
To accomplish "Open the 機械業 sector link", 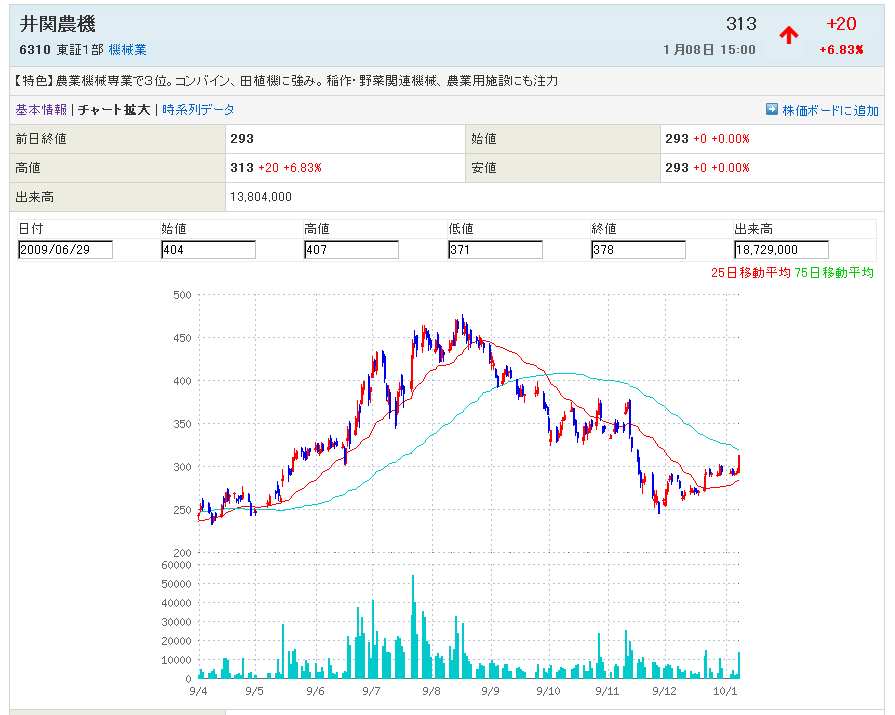I will 128,49.
